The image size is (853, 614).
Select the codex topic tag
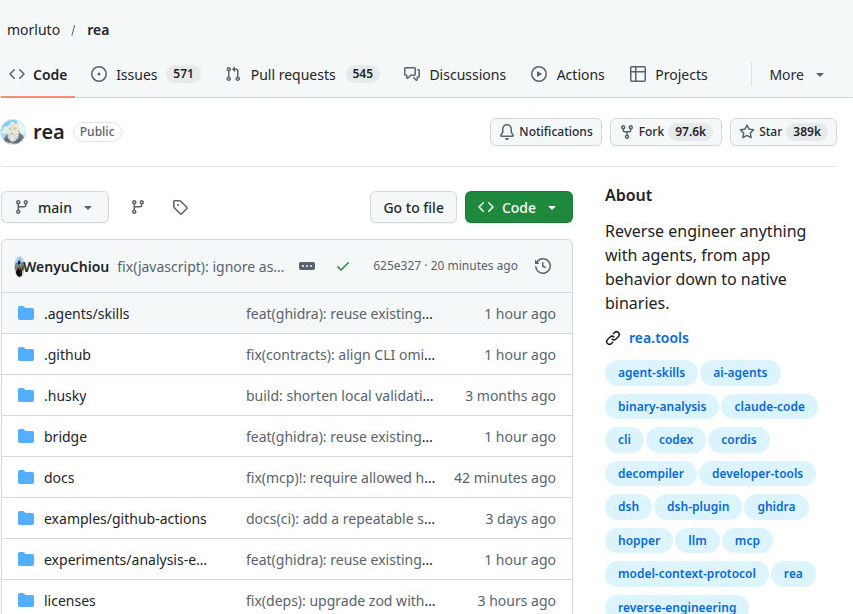click(676, 439)
